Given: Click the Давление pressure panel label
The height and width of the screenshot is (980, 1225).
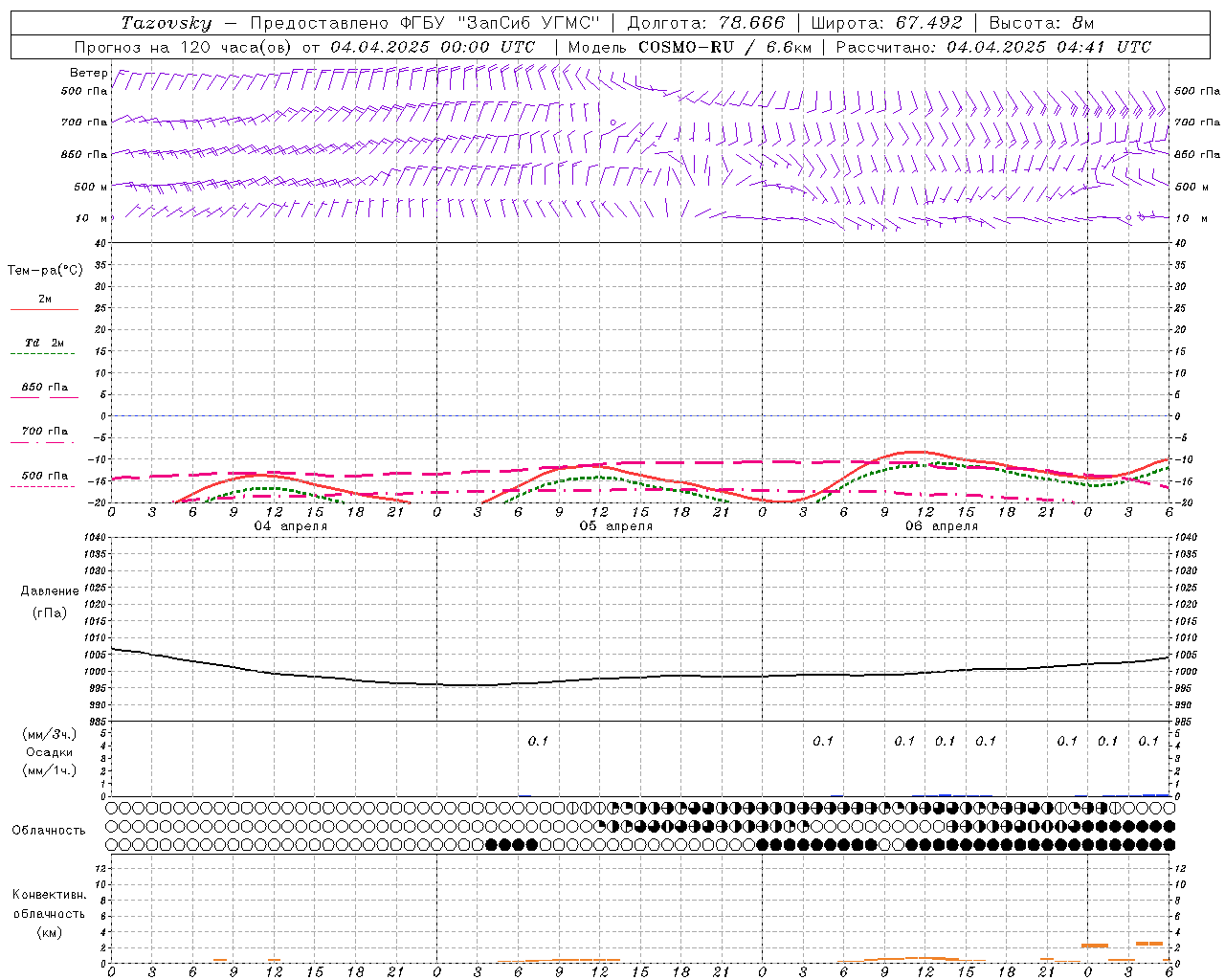Looking at the screenshot, I should 50,591.
